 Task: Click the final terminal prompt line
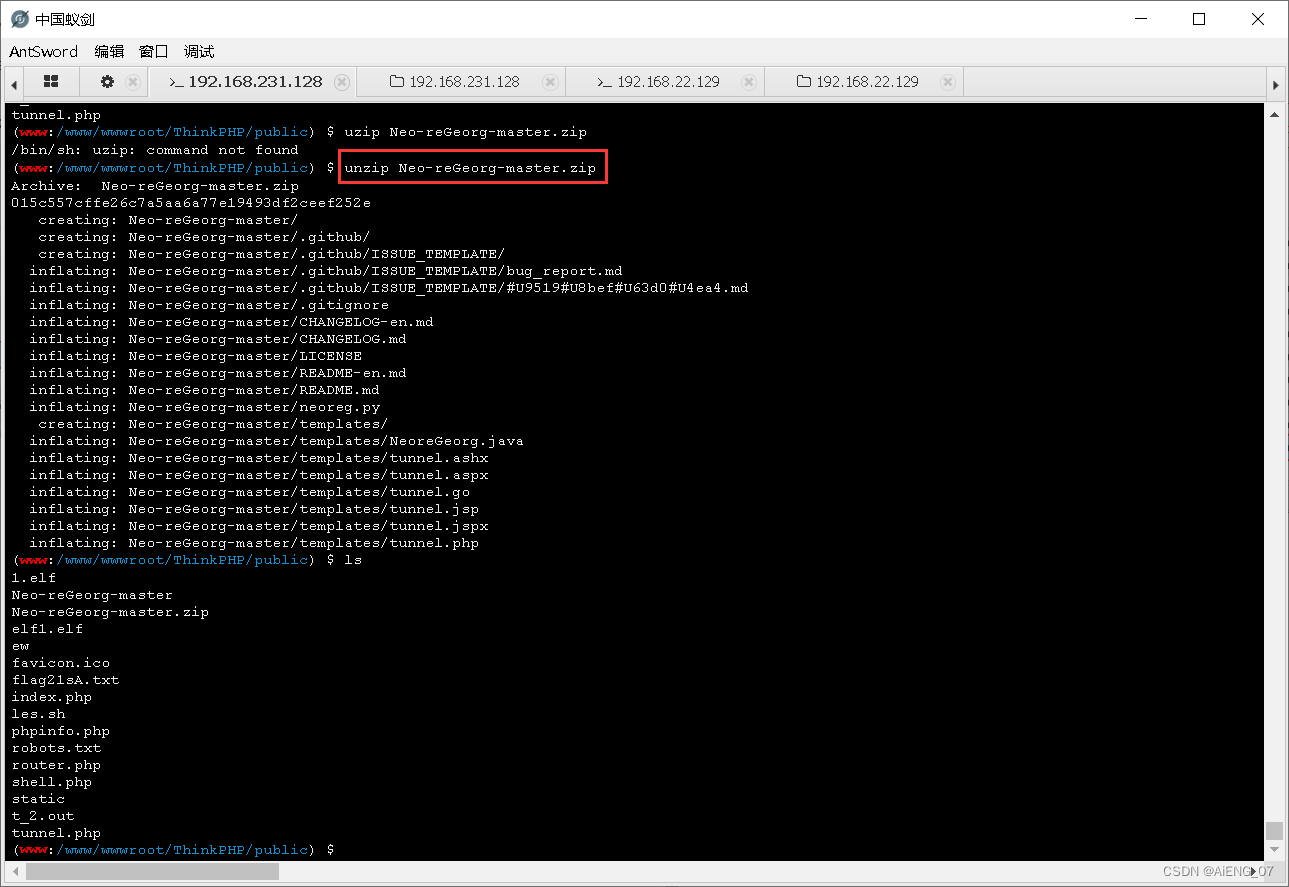(174, 850)
